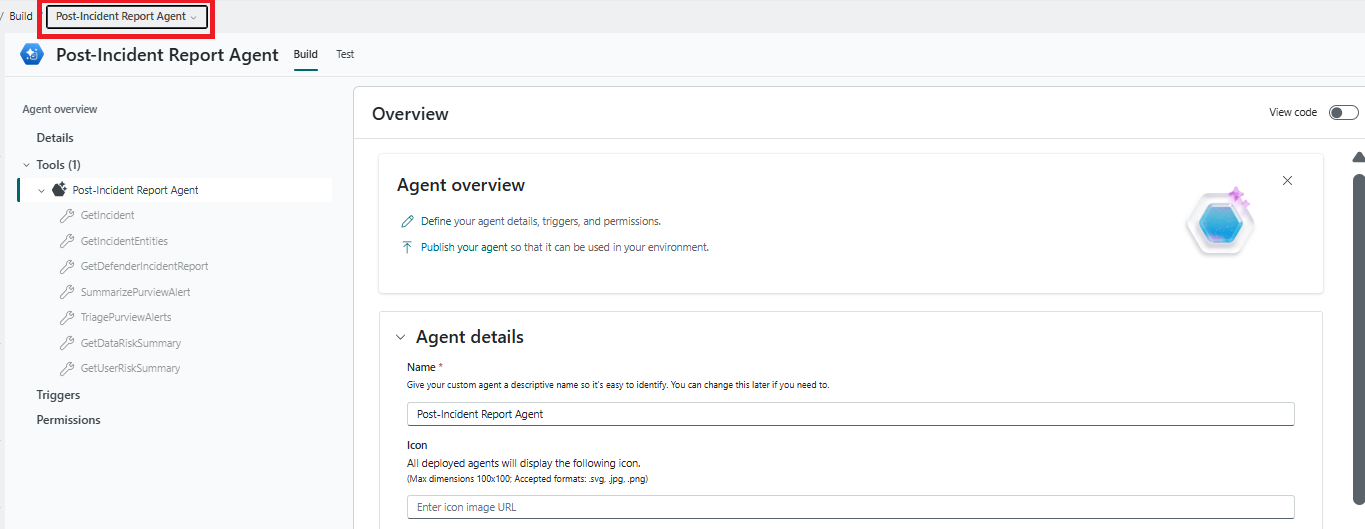1365x529 pixels.
Task: Open the Post-Incident Report Agent breadcrumb dropdown
Action: tap(127, 17)
